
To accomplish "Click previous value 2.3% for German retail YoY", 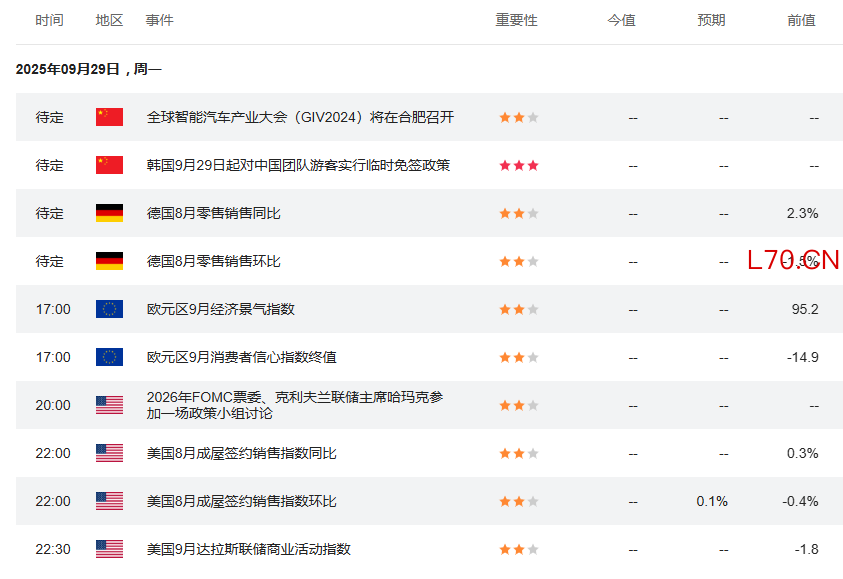I will coord(802,213).
